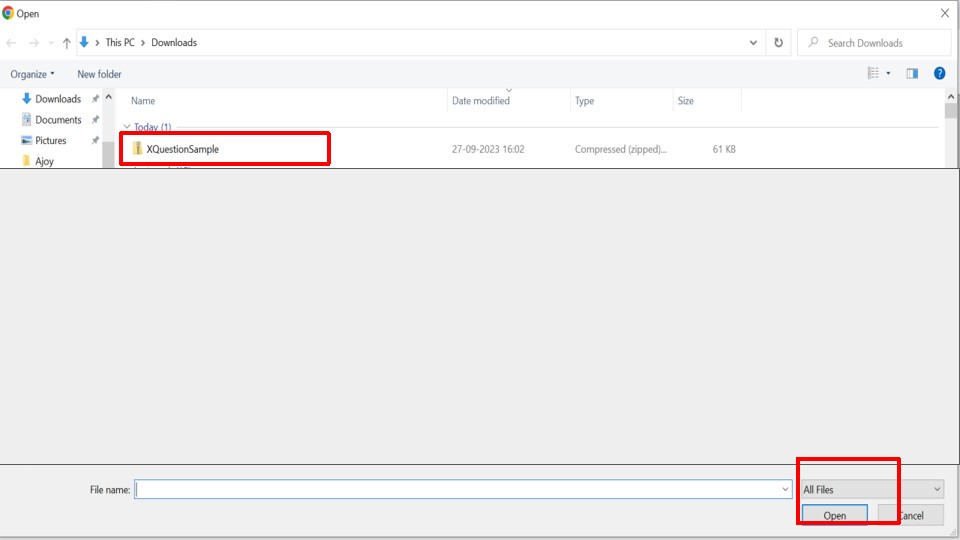
Task: Click the Forward navigation arrow
Action: point(34,43)
